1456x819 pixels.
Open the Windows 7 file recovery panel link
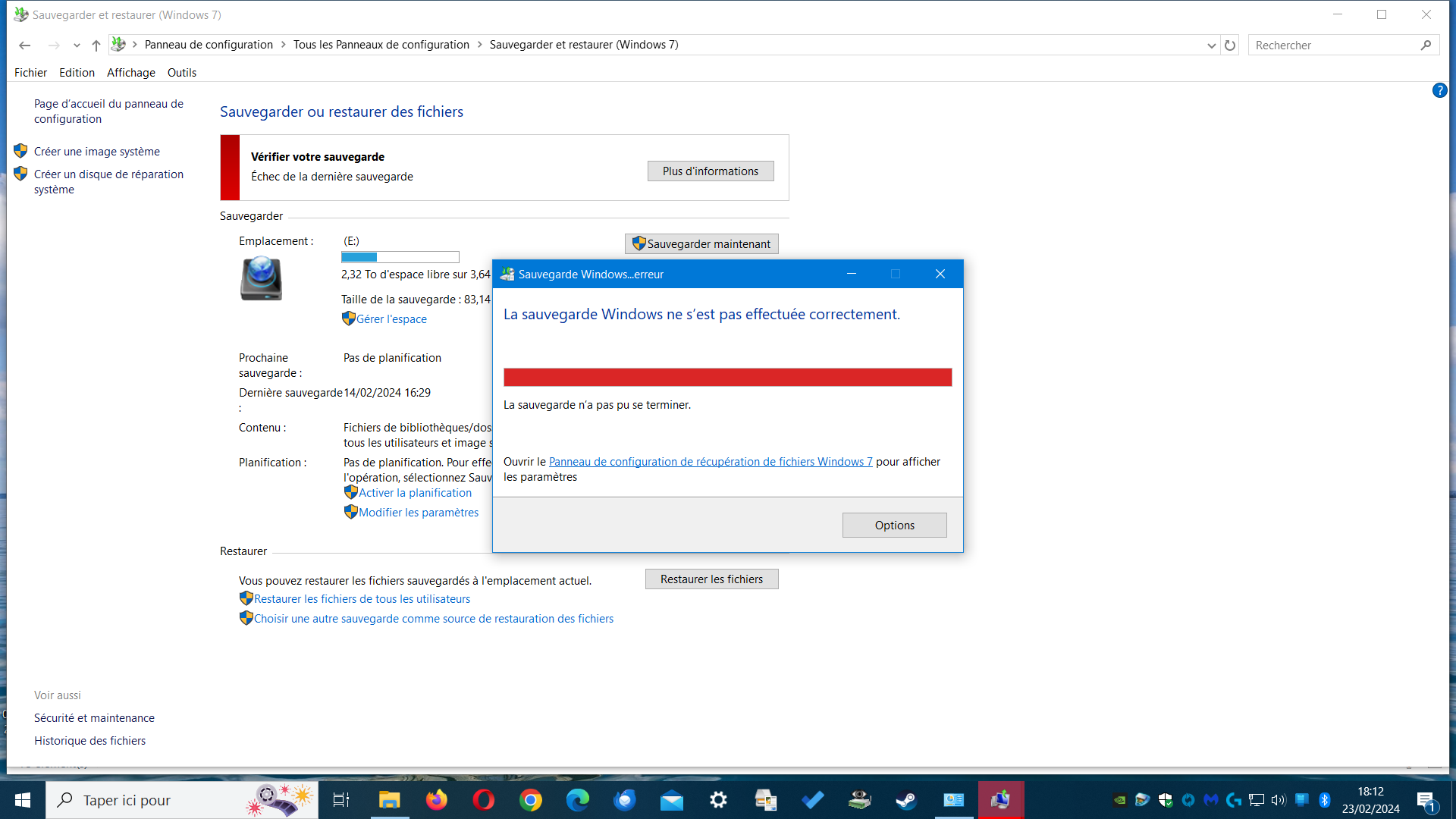tap(710, 462)
